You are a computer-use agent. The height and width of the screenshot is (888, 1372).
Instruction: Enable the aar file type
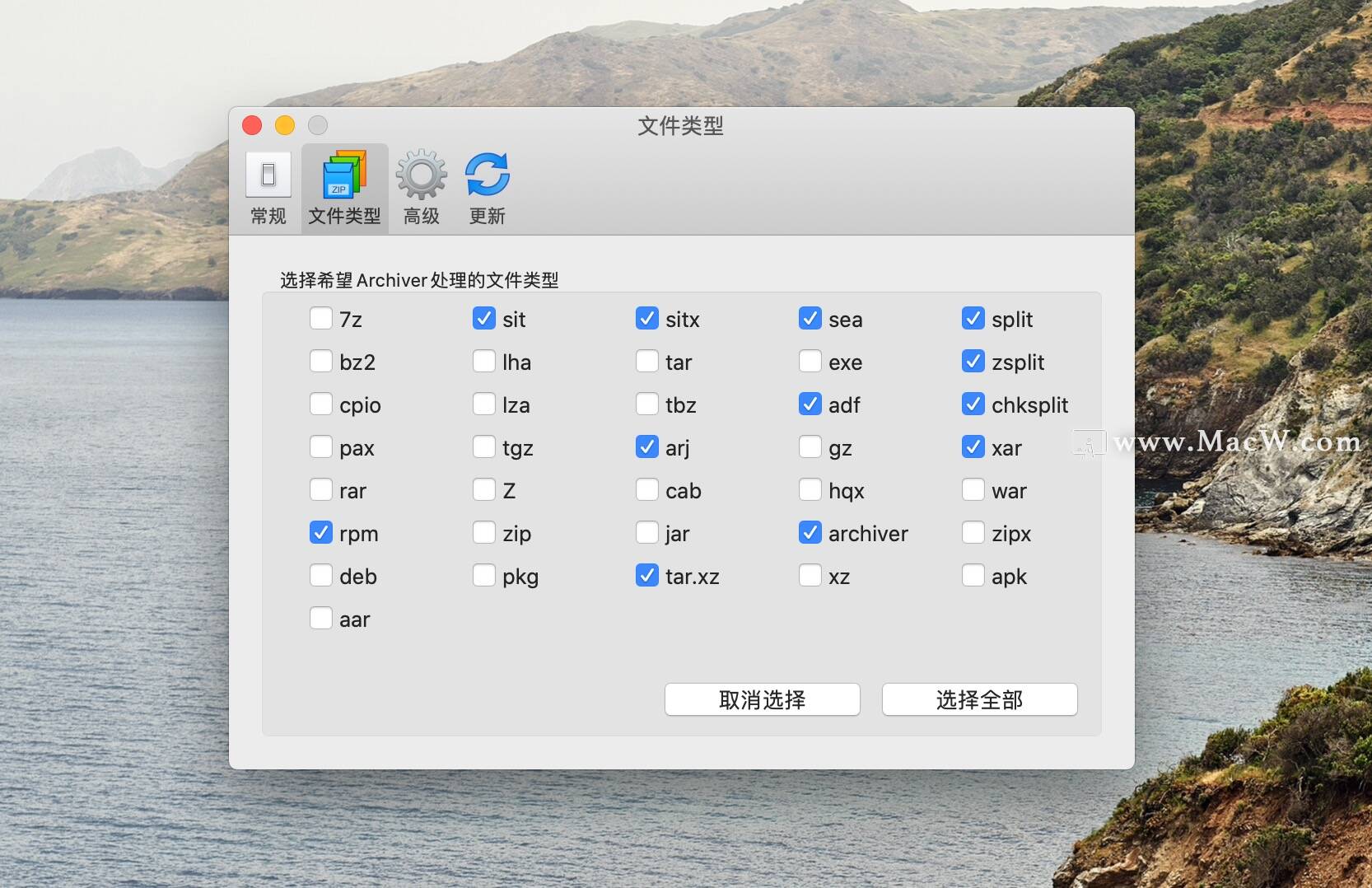point(321,618)
